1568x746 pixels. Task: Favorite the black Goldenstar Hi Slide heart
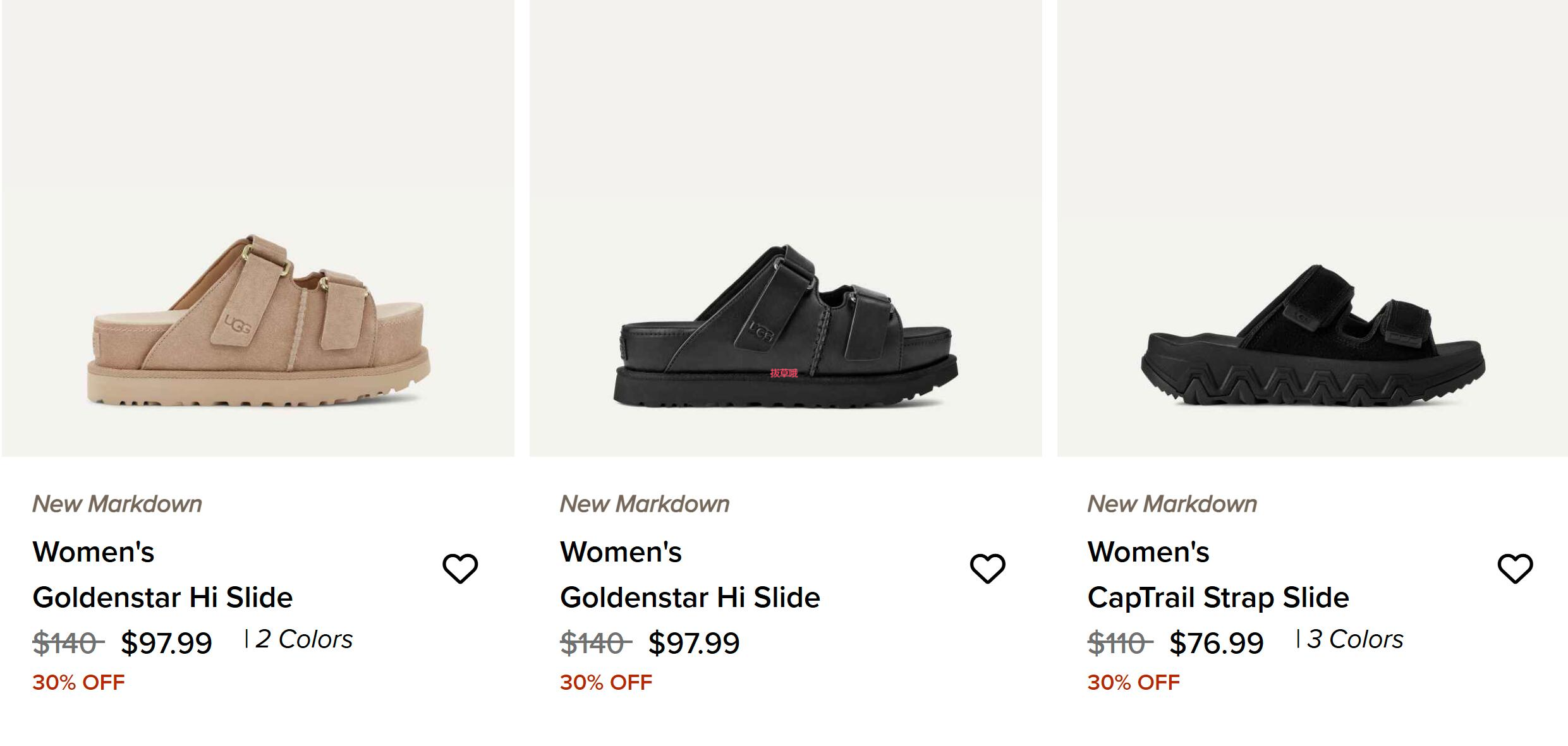988,569
